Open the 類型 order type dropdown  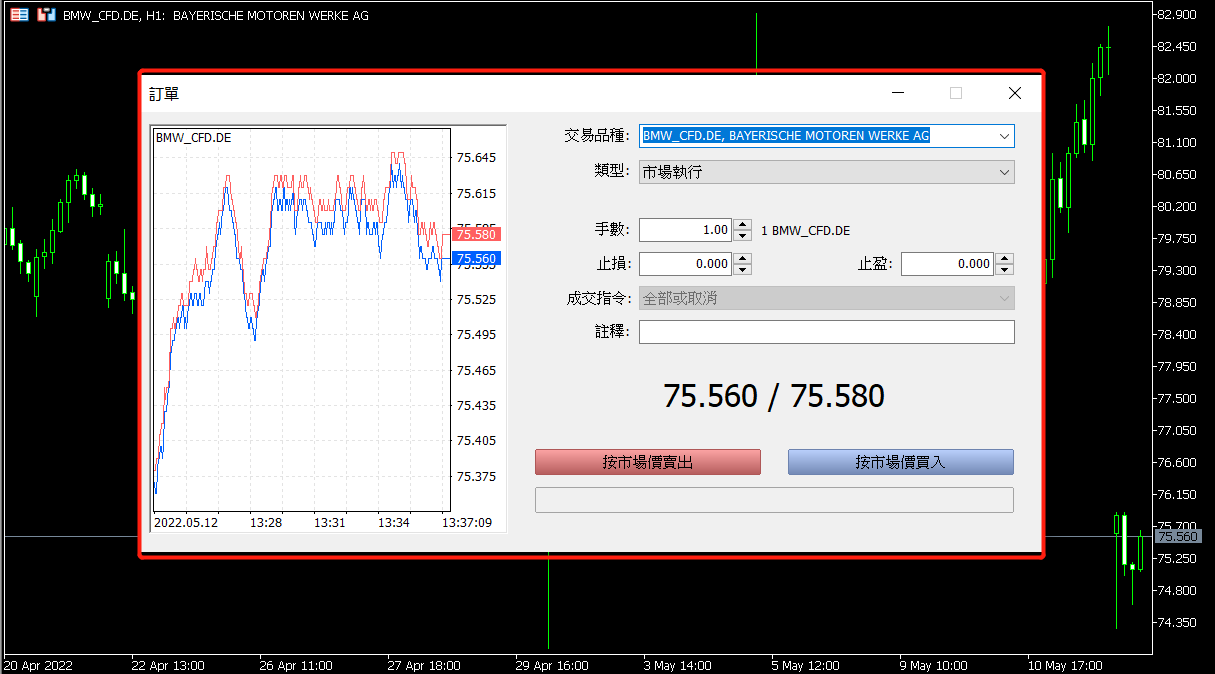(1004, 172)
